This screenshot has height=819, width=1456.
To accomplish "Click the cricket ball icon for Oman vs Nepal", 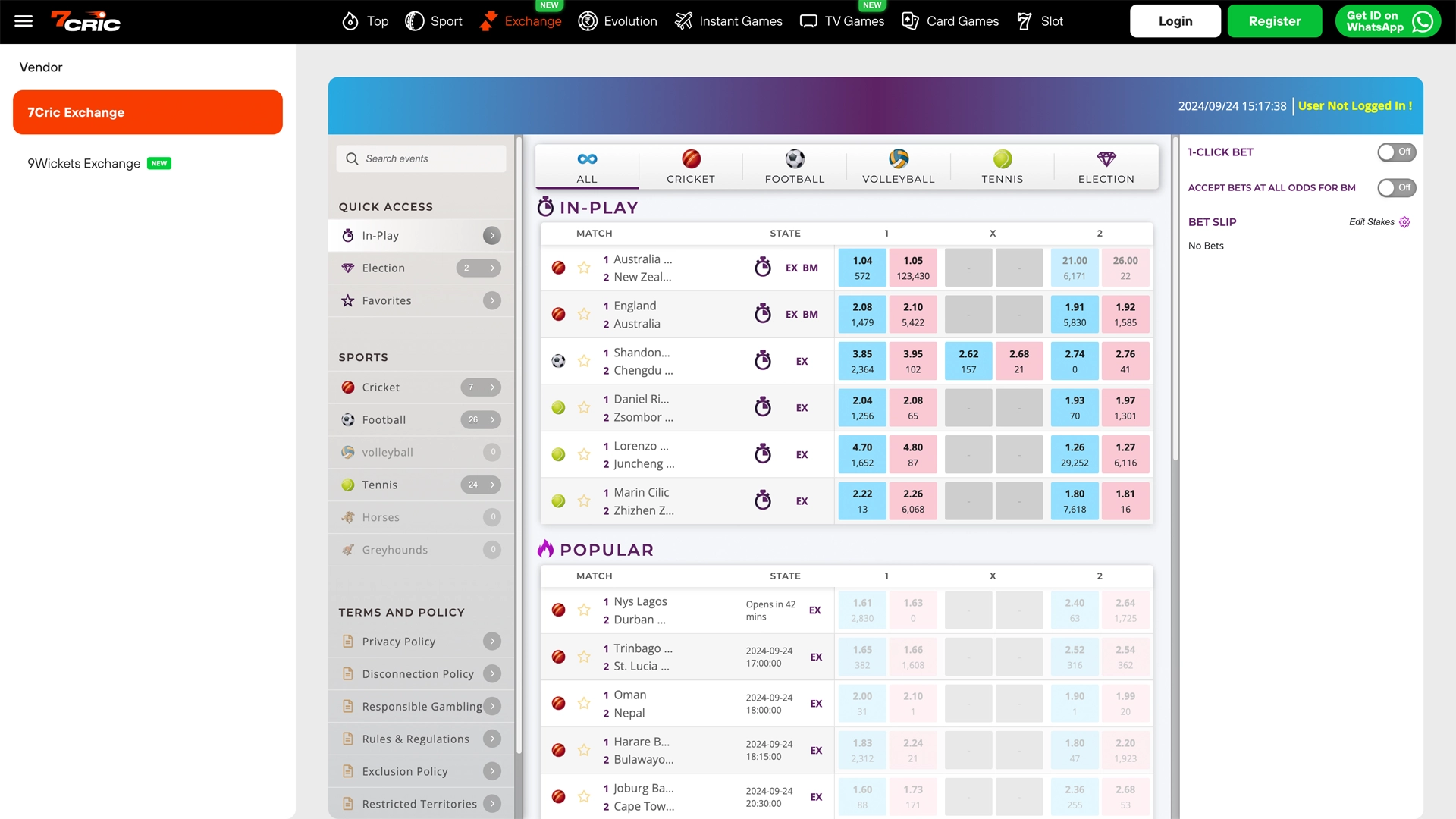I will (559, 704).
